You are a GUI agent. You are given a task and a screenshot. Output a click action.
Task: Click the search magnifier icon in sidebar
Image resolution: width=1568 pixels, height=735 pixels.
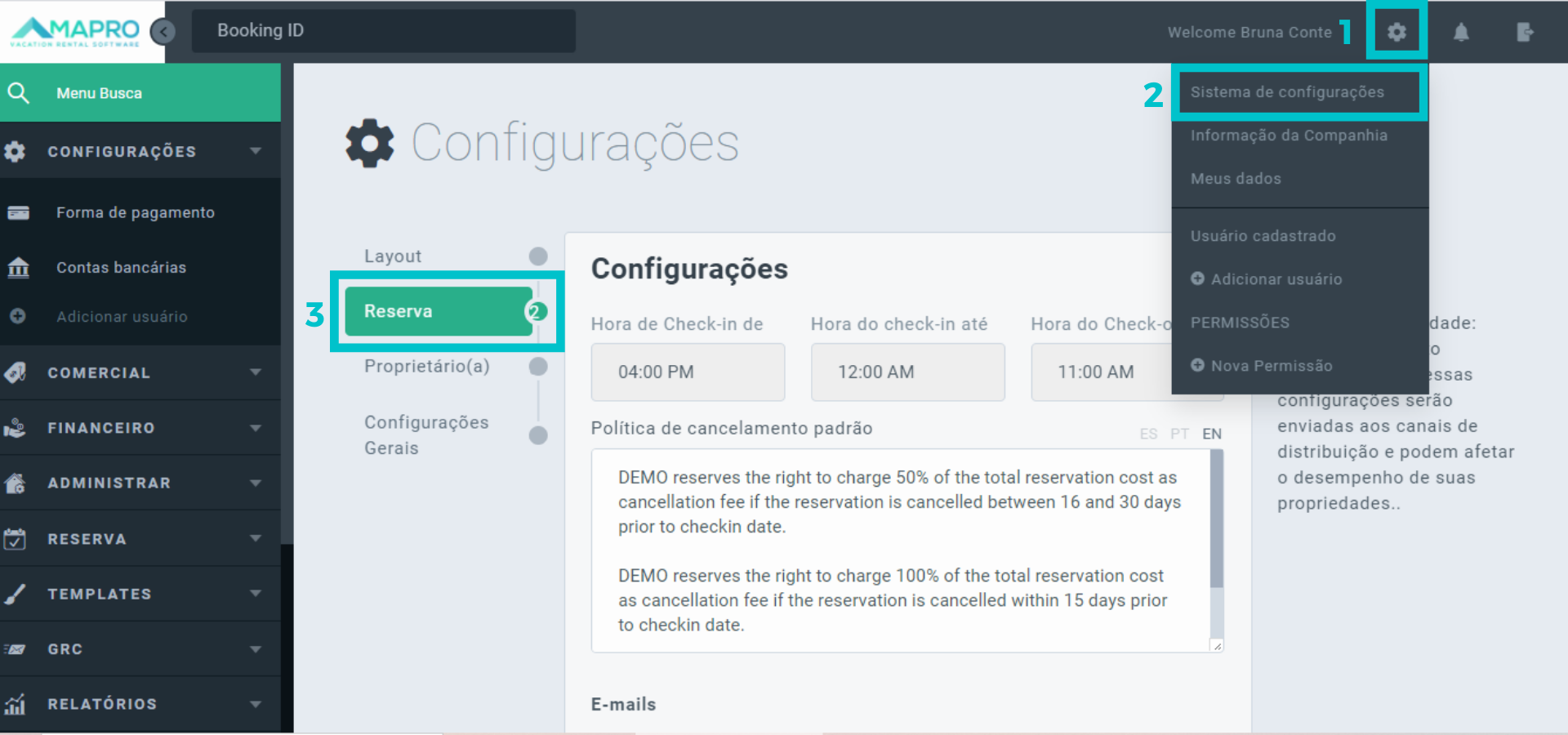tap(18, 93)
